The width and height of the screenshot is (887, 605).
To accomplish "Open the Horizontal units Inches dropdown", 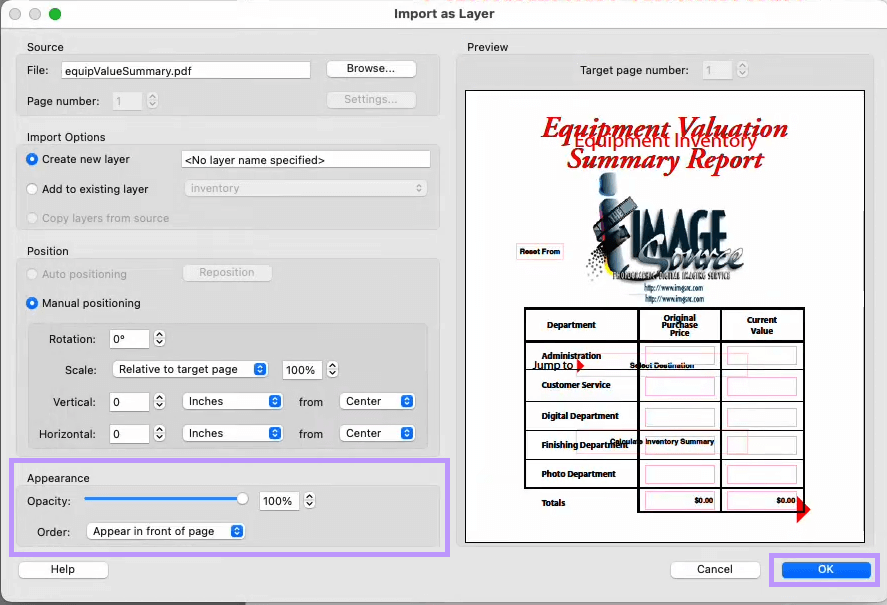I will tap(232, 433).
